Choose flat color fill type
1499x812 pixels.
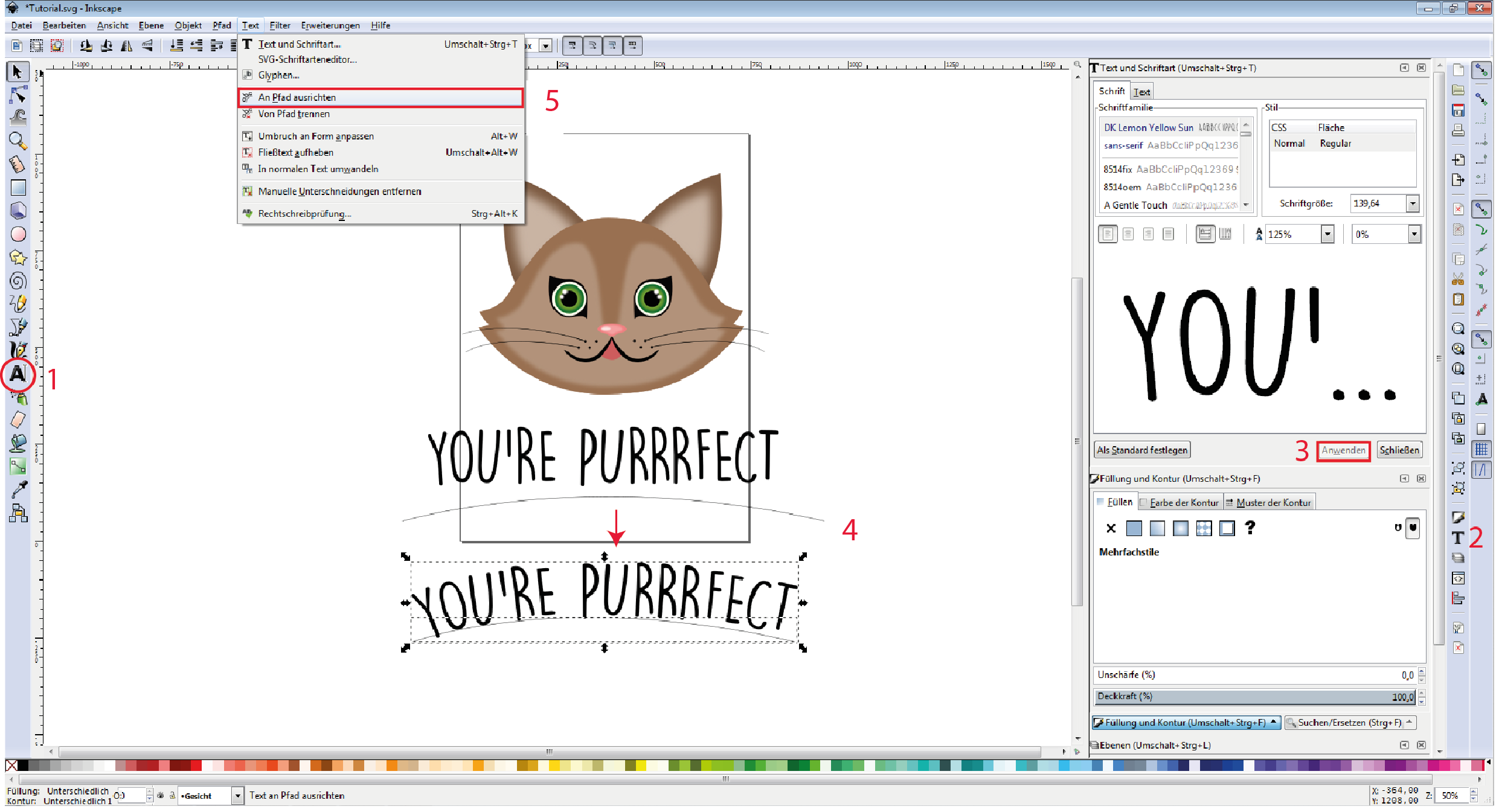click(1134, 528)
